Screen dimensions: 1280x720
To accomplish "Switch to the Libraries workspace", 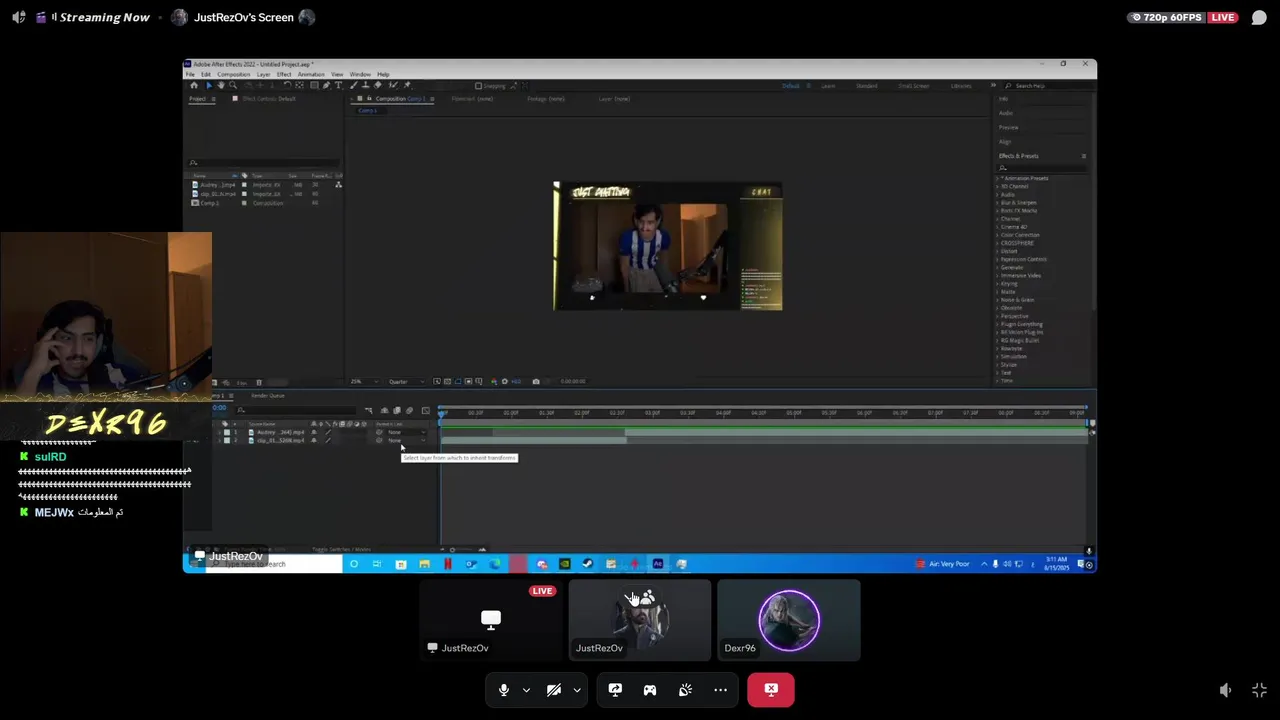I will (961, 86).
